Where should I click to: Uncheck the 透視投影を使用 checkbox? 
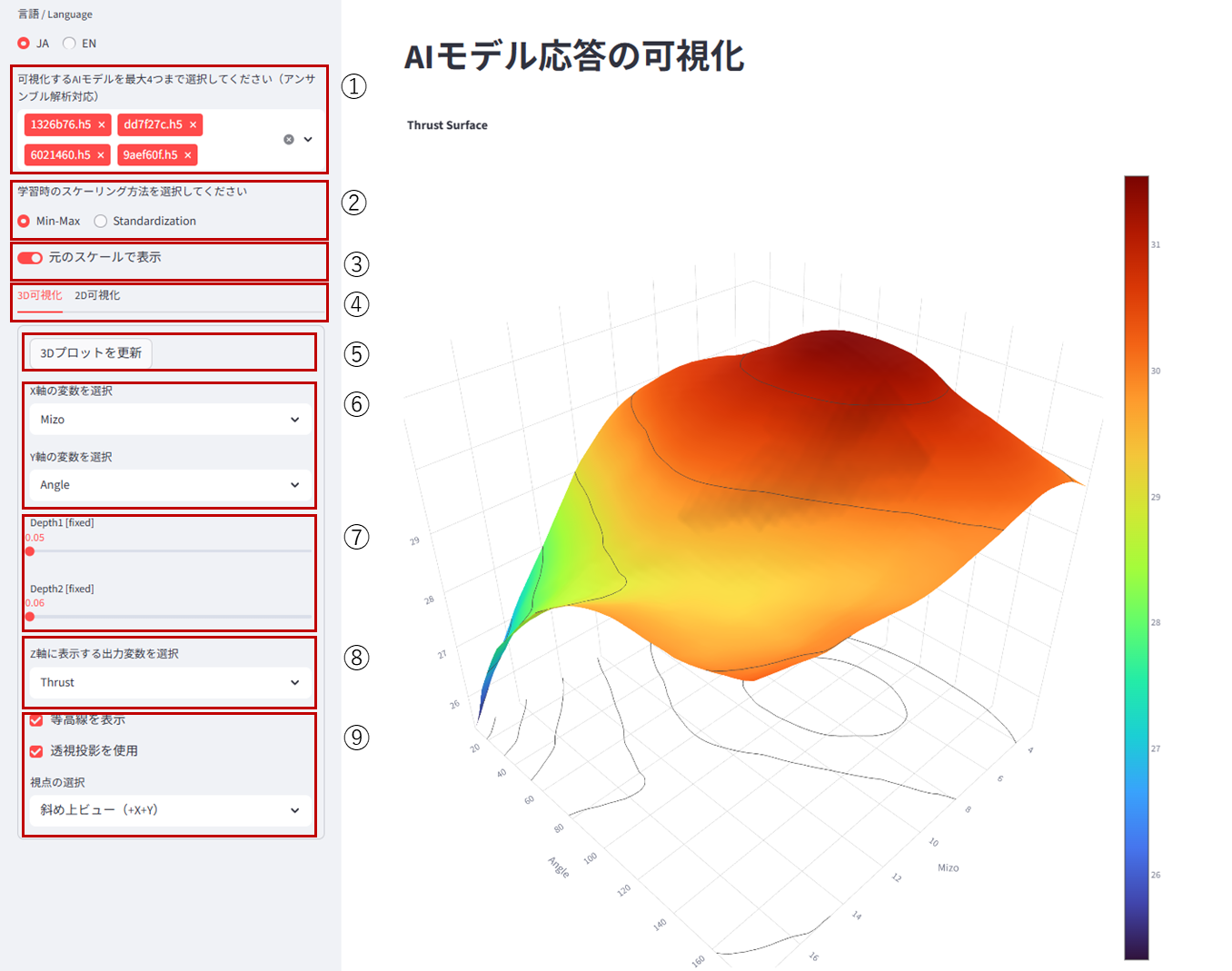click(36, 751)
